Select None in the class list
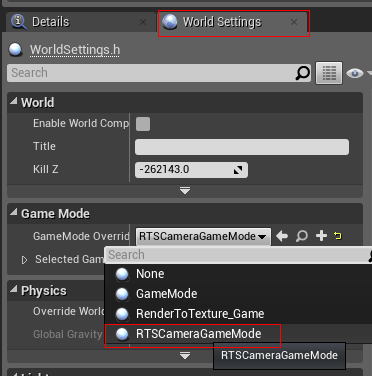 point(238,274)
